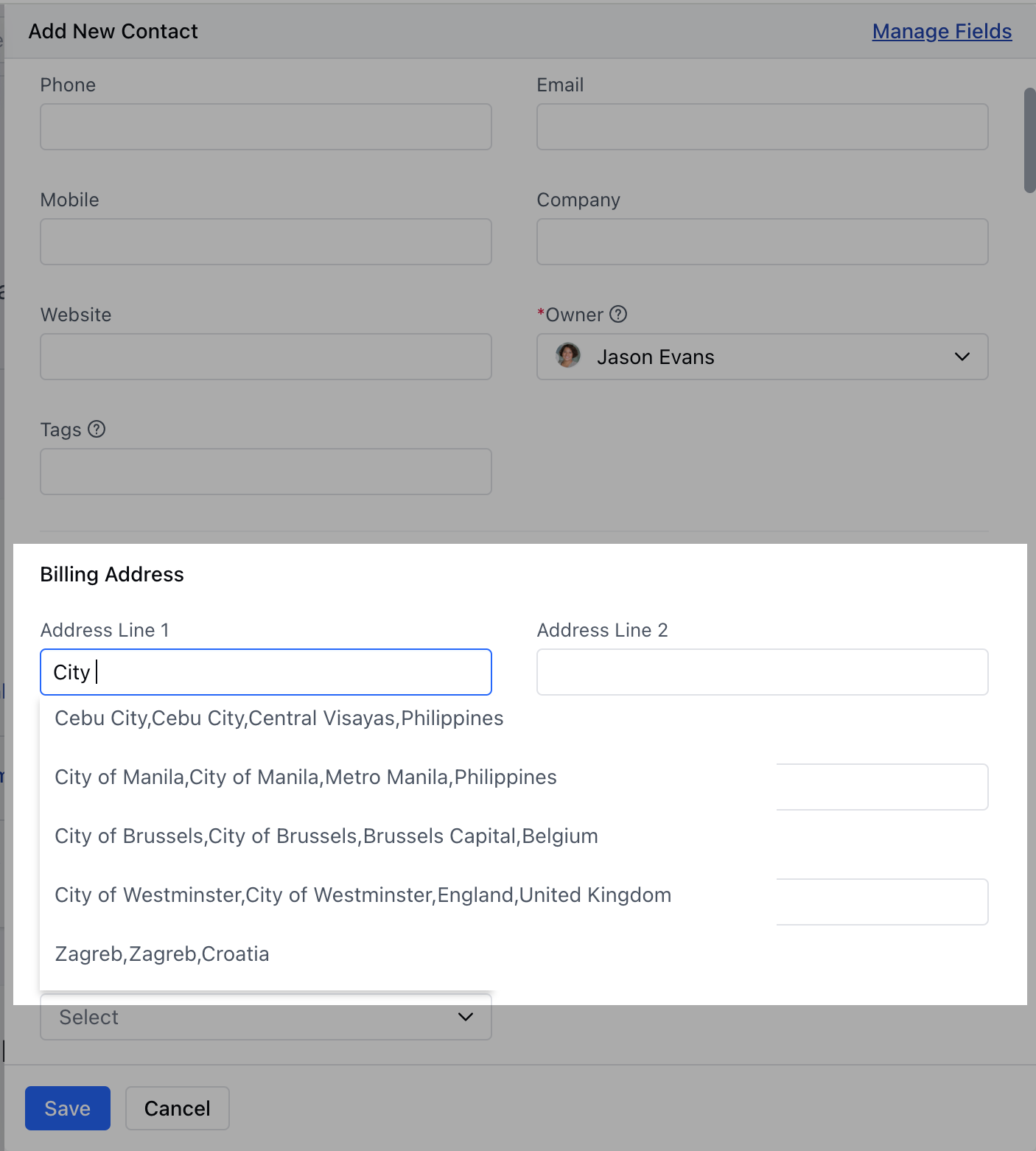This screenshot has height=1151, width=1036.
Task: Pick City of Manila, Philippines suggestion
Action: pyautogui.click(x=306, y=777)
